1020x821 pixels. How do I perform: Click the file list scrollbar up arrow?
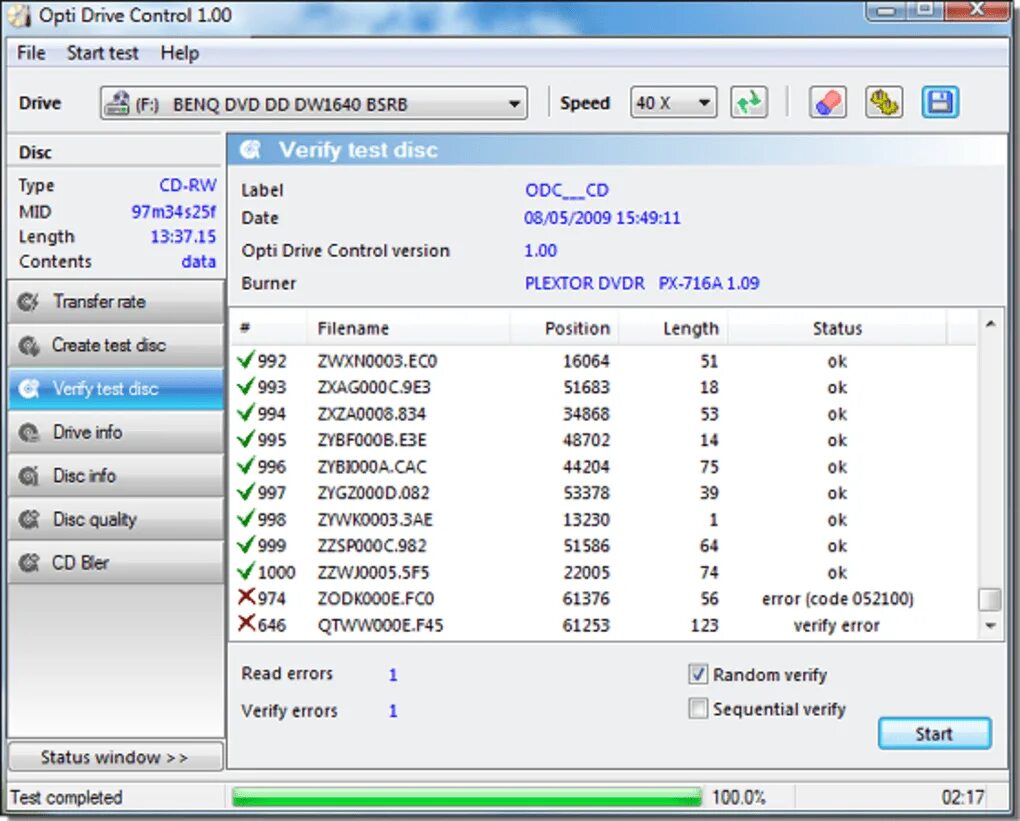point(990,324)
